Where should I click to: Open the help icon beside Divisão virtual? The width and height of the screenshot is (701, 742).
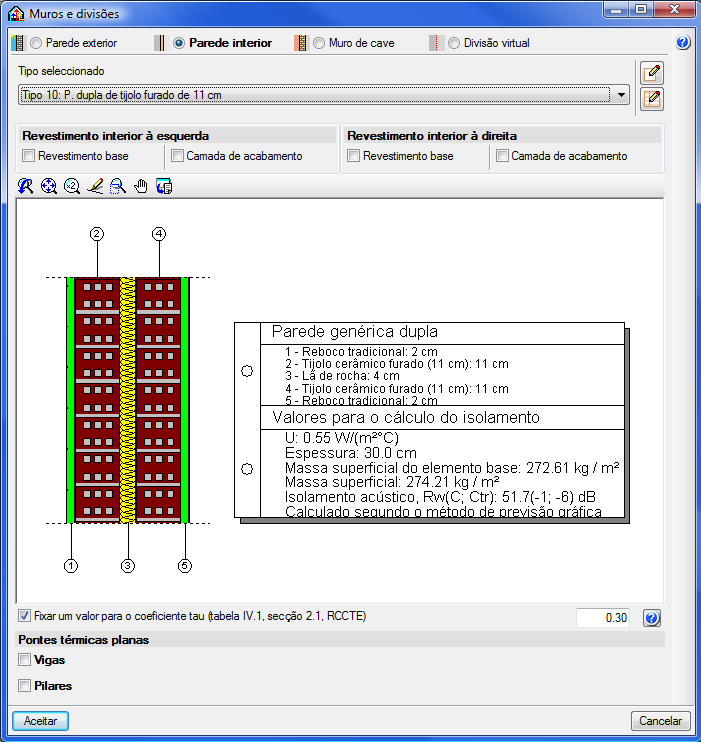coord(683,43)
